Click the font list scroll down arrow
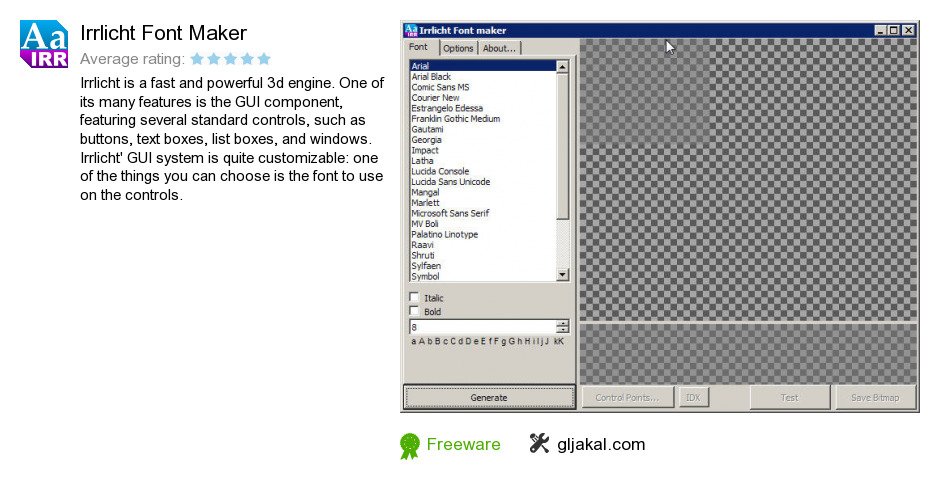This screenshot has height=490, width=940. [562, 275]
